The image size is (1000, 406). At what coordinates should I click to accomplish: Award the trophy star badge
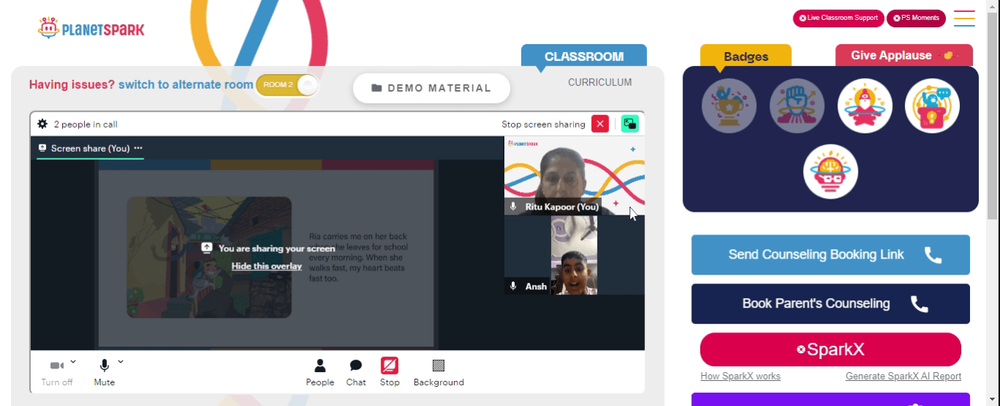[729, 106]
